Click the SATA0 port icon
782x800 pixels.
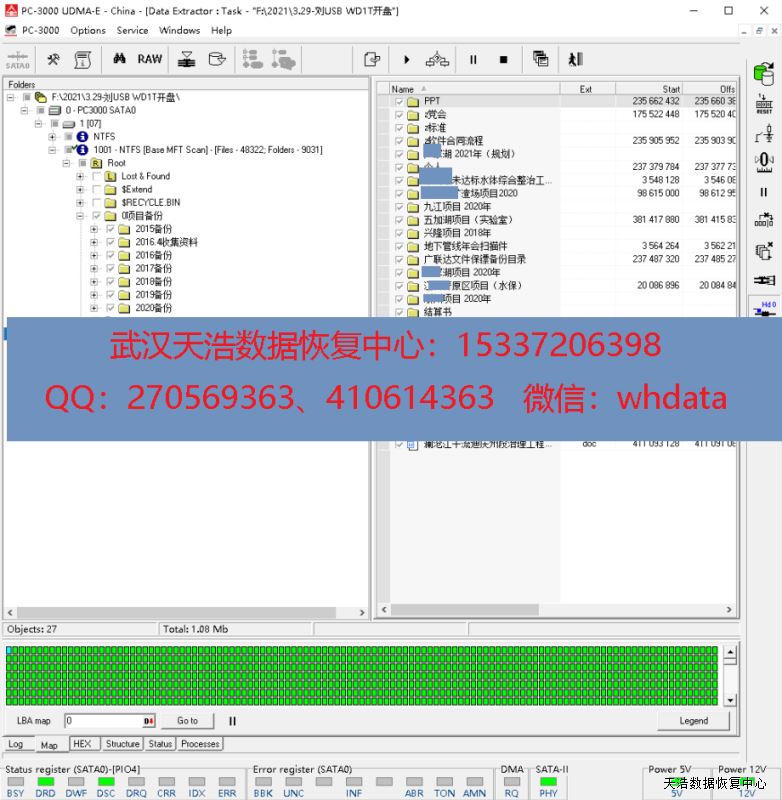(18, 59)
